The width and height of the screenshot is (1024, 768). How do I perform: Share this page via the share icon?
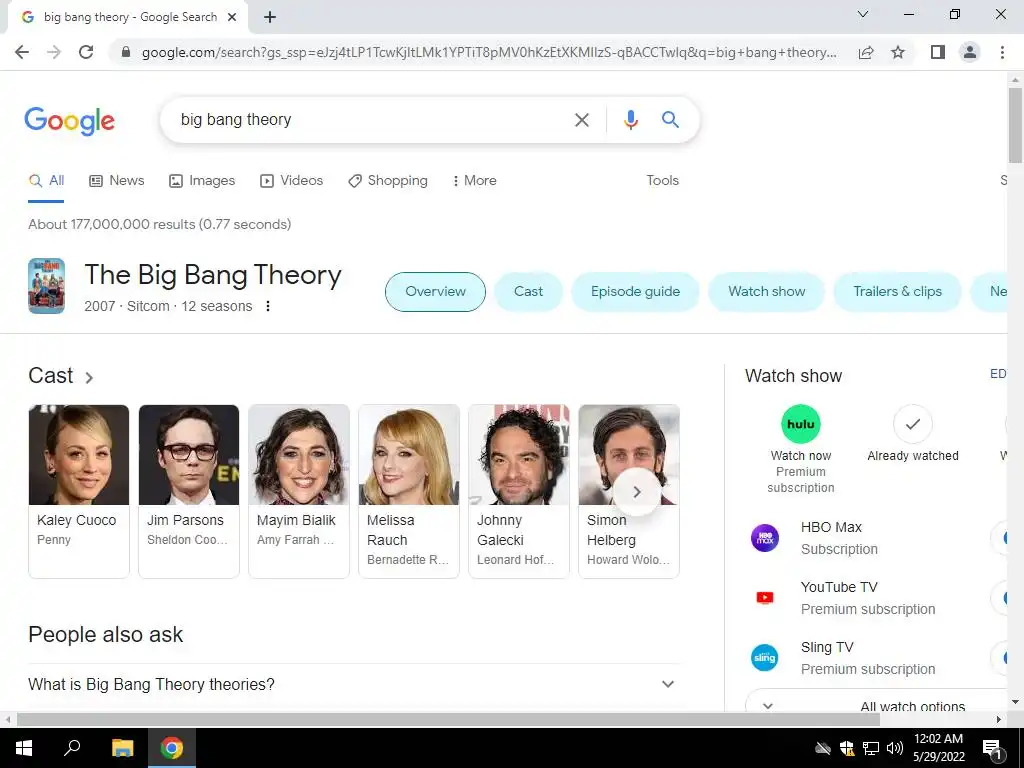[x=866, y=52]
